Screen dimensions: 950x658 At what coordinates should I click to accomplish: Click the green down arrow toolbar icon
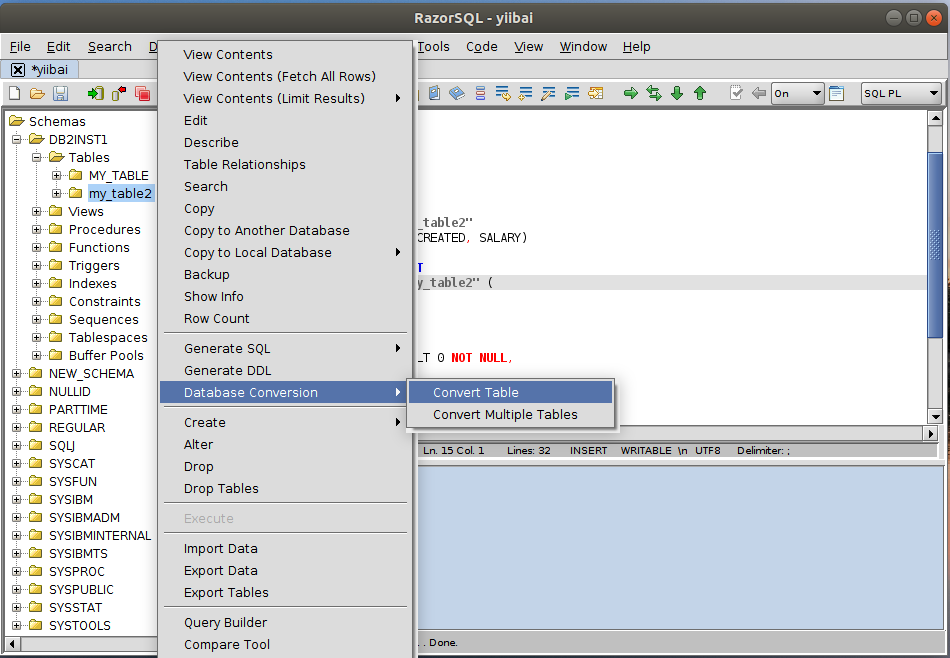(x=677, y=93)
